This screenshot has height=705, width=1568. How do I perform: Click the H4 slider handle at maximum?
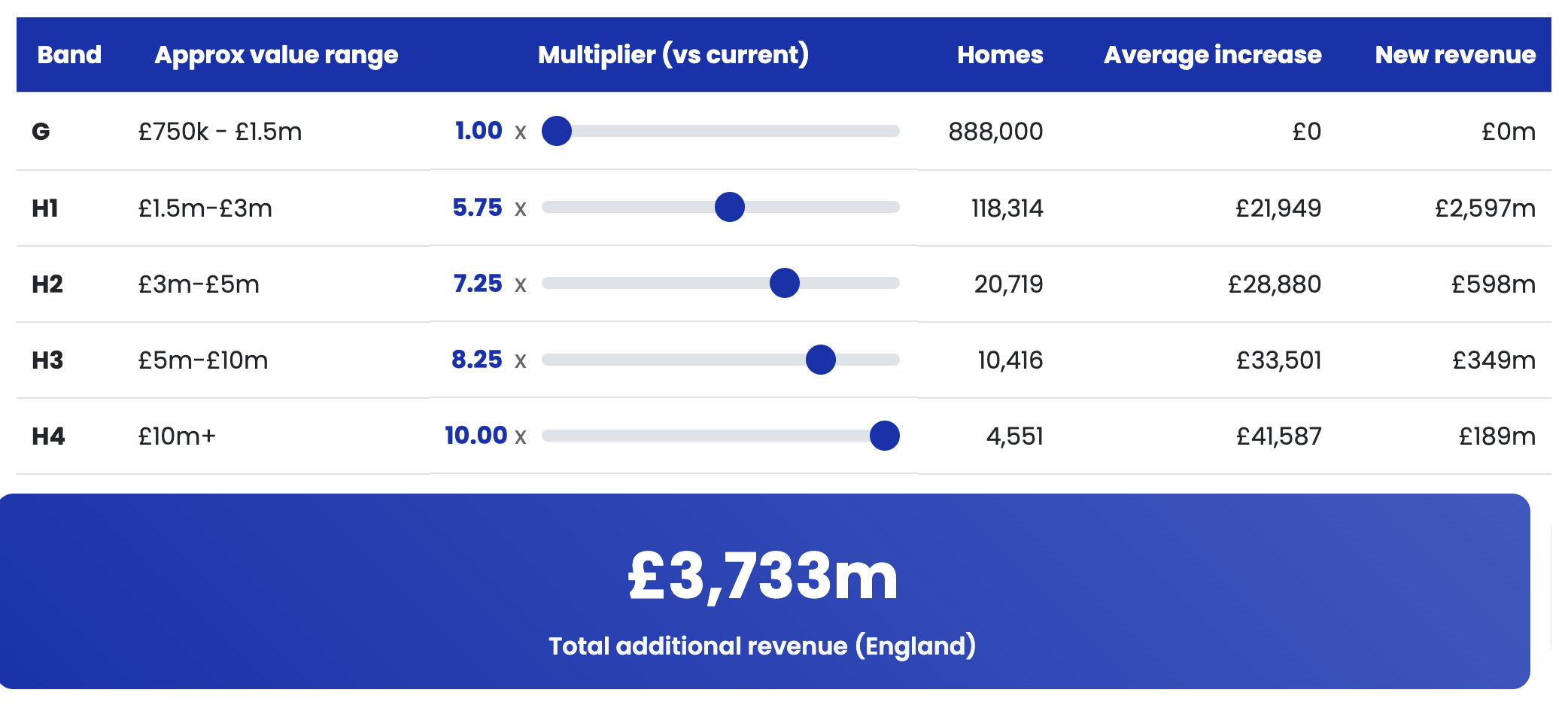click(x=884, y=436)
